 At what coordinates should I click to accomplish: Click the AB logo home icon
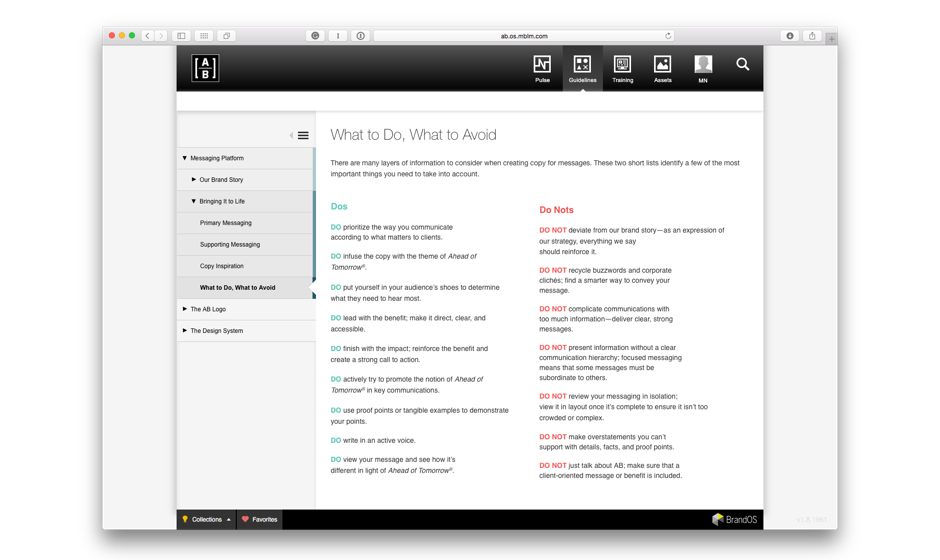205,68
